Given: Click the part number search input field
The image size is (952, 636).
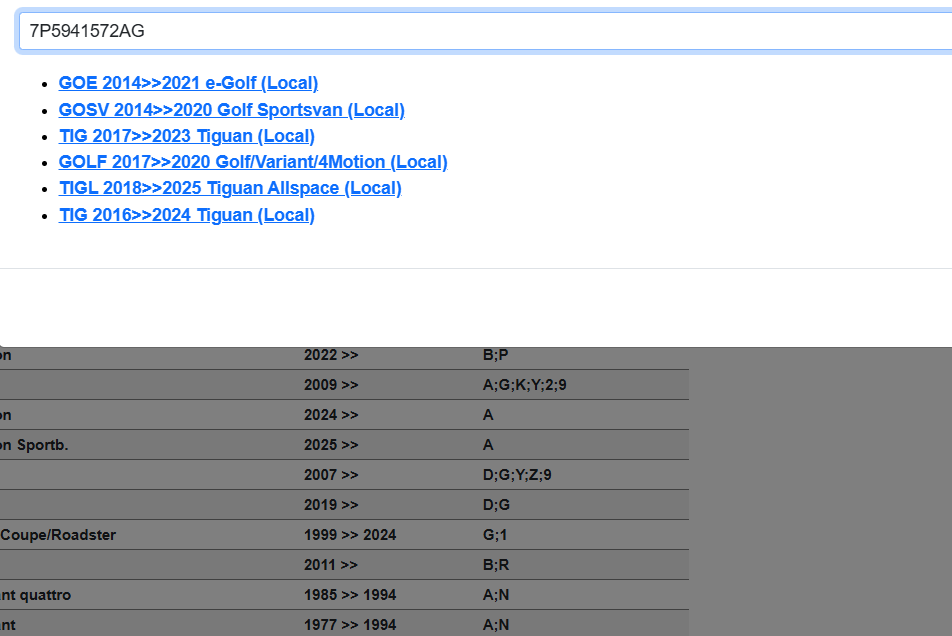Looking at the screenshot, I should (x=480, y=31).
